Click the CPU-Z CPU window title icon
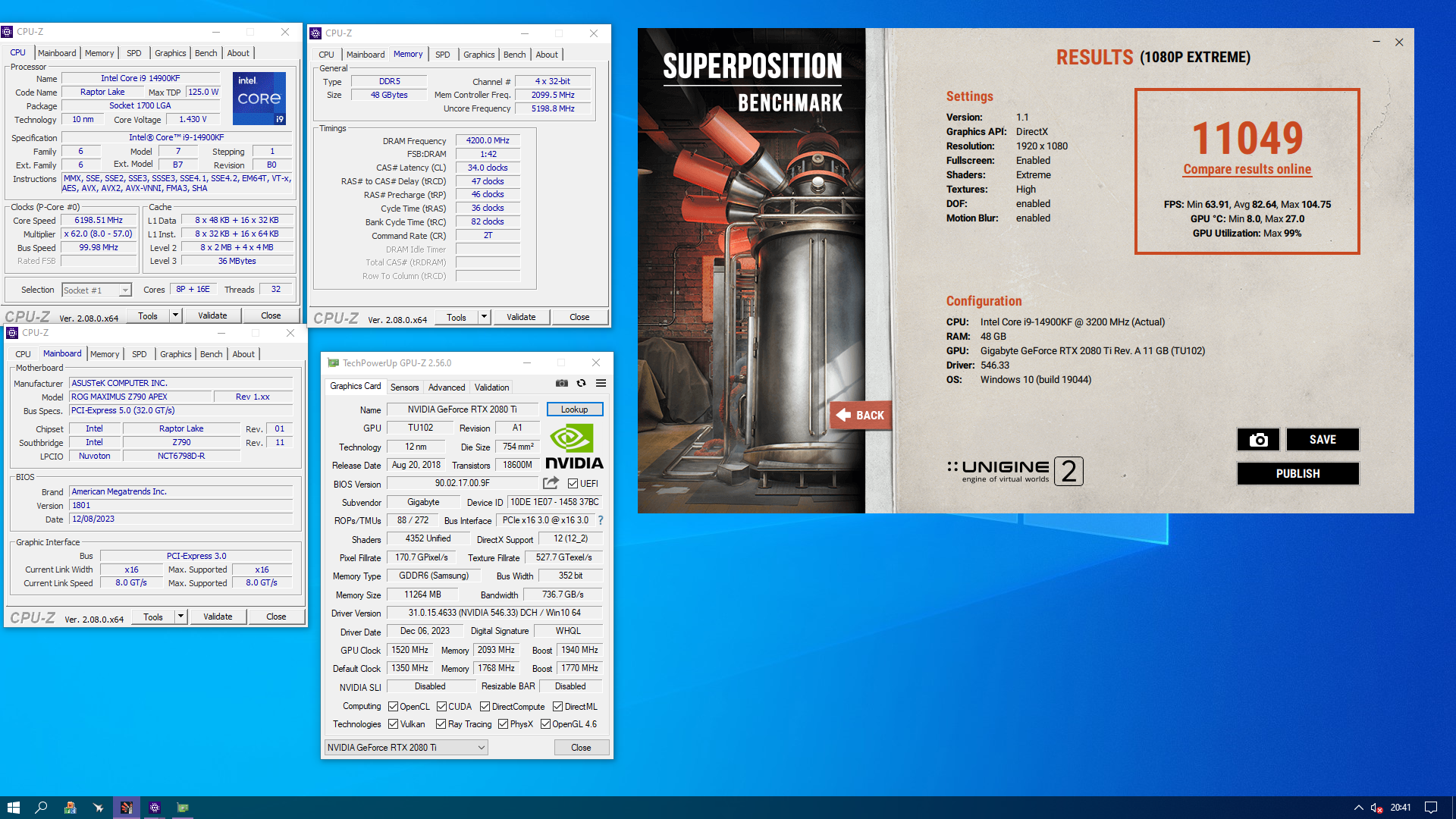 (x=7, y=32)
